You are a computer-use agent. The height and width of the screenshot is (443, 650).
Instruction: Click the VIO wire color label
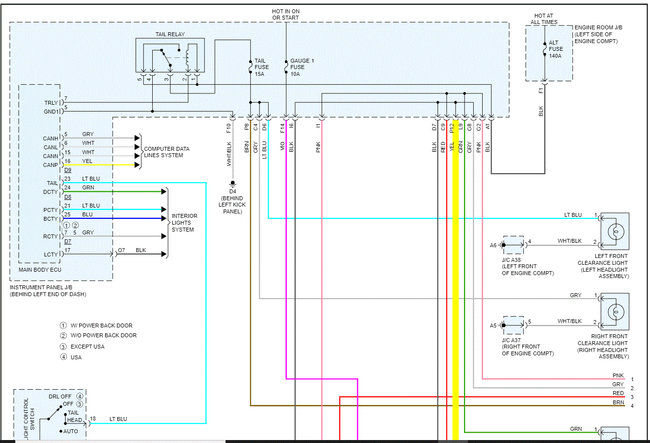click(282, 146)
